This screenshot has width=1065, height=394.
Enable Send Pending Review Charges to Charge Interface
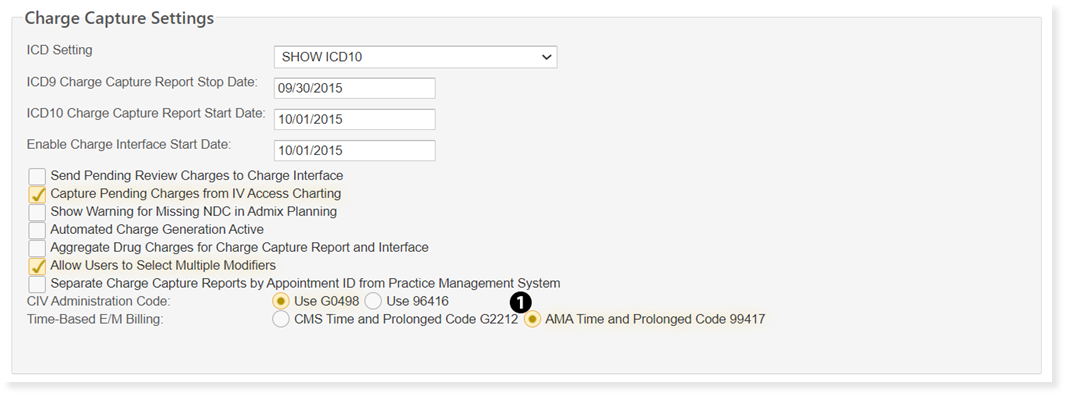[x=37, y=177]
